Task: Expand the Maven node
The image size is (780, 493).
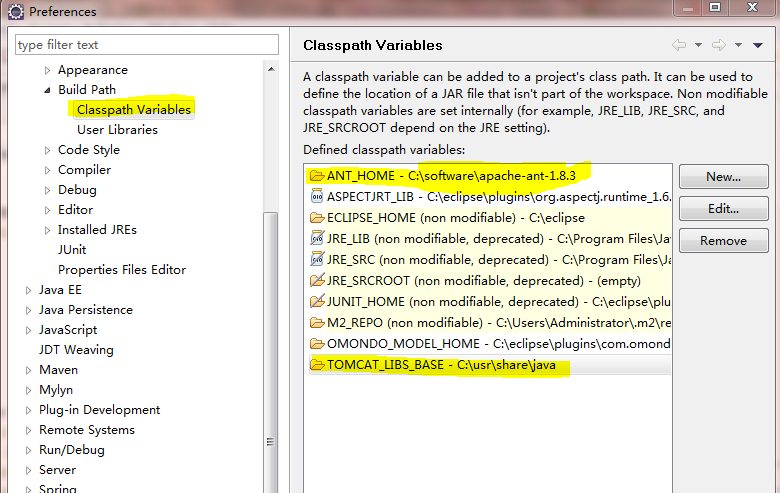Action: [28, 371]
